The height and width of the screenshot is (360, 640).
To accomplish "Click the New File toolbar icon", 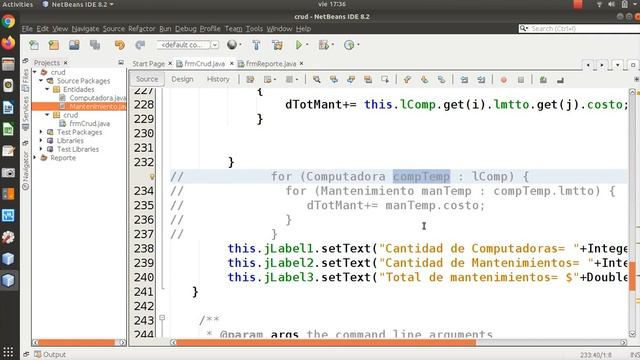I will click(34, 45).
